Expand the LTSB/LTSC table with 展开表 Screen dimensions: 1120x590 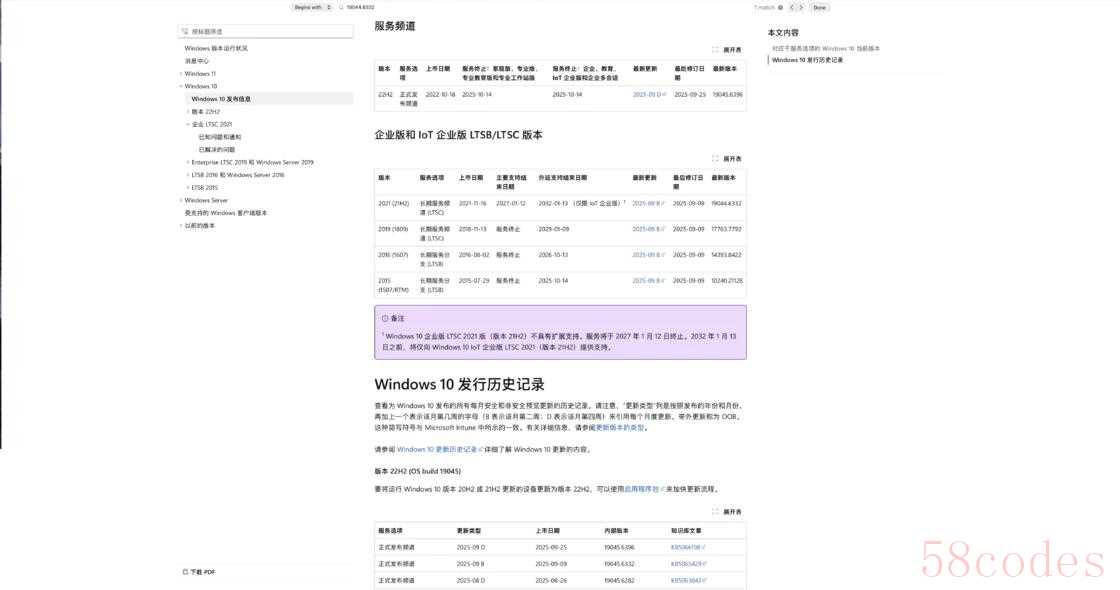click(x=727, y=159)
